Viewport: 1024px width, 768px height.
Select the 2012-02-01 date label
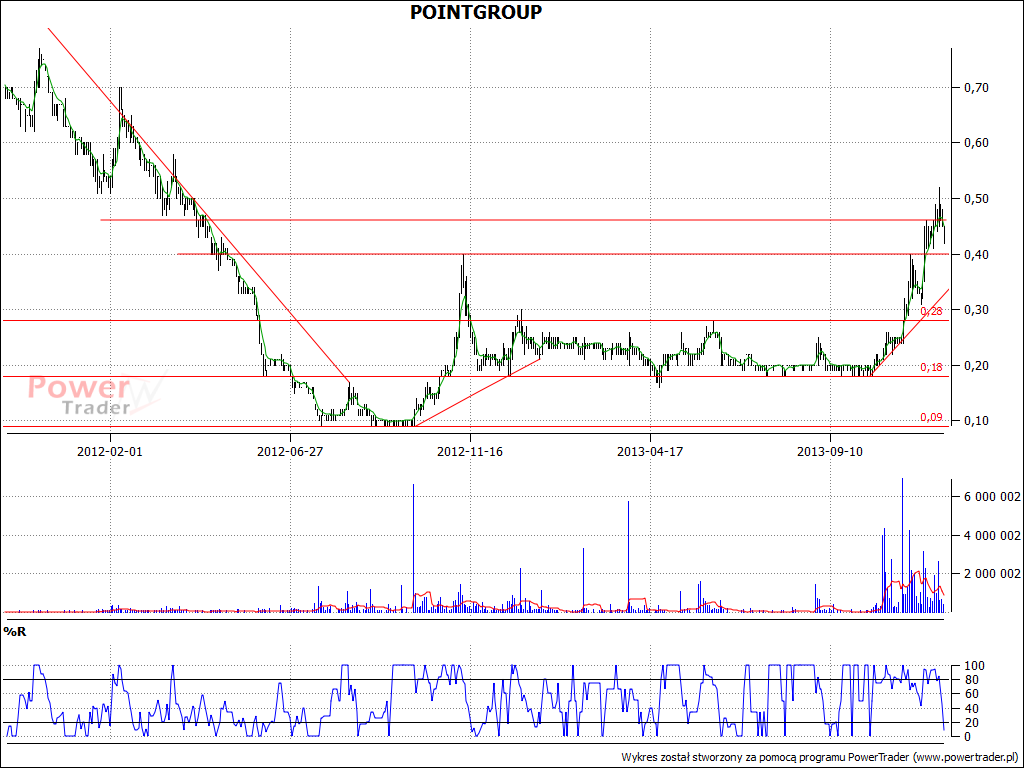click(x=109, y=451)
